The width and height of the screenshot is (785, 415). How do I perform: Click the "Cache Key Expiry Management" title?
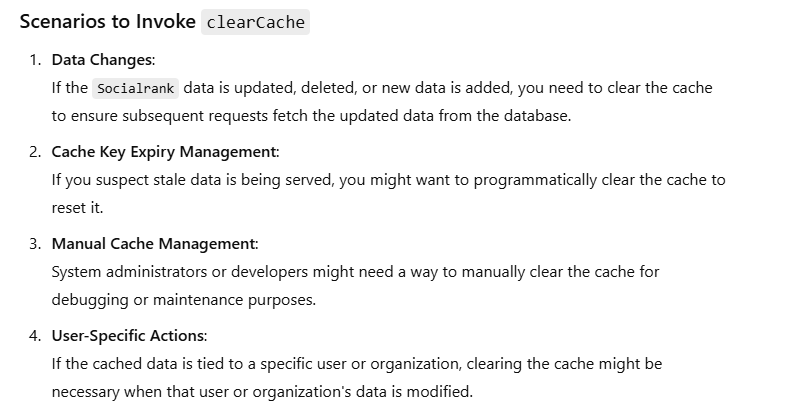point(164,152)
